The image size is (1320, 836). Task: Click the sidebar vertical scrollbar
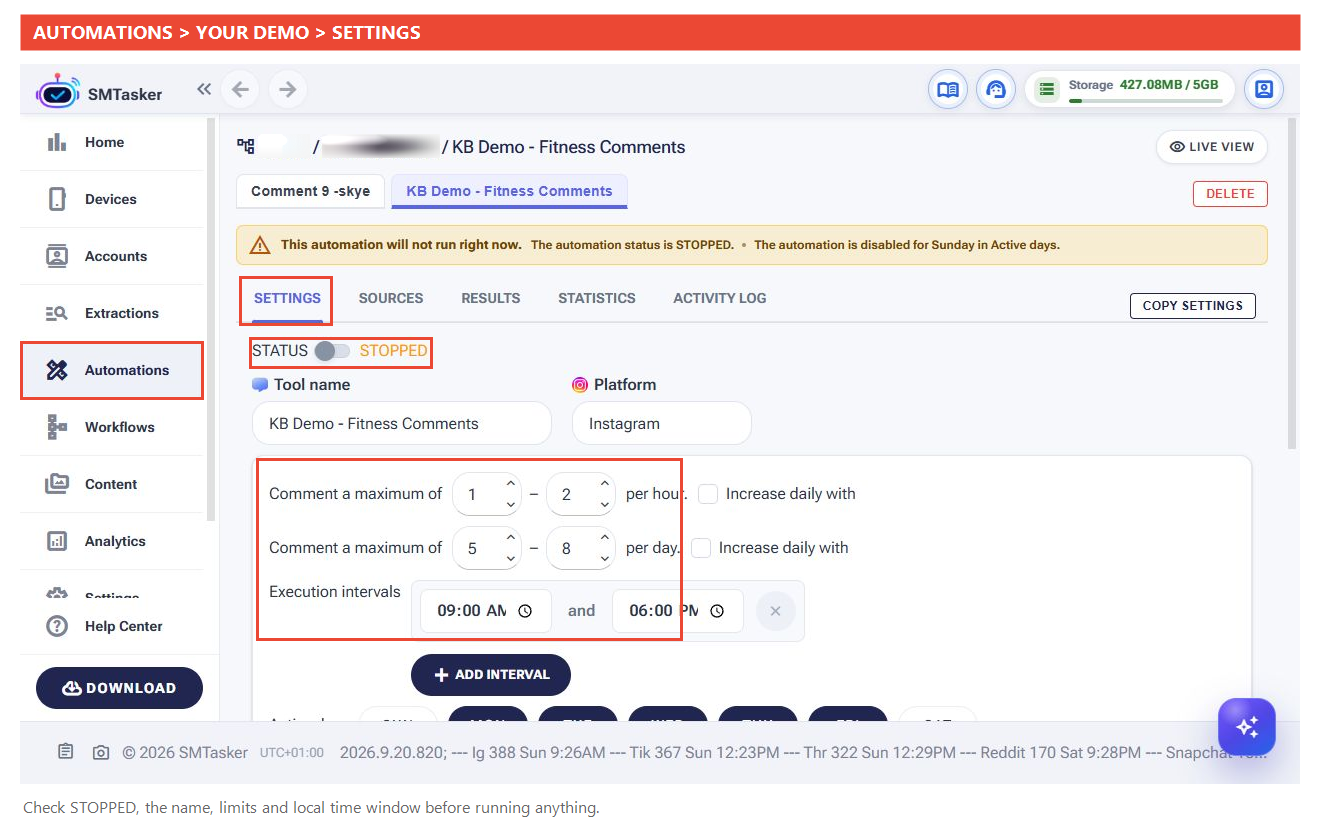click(211, 319)
